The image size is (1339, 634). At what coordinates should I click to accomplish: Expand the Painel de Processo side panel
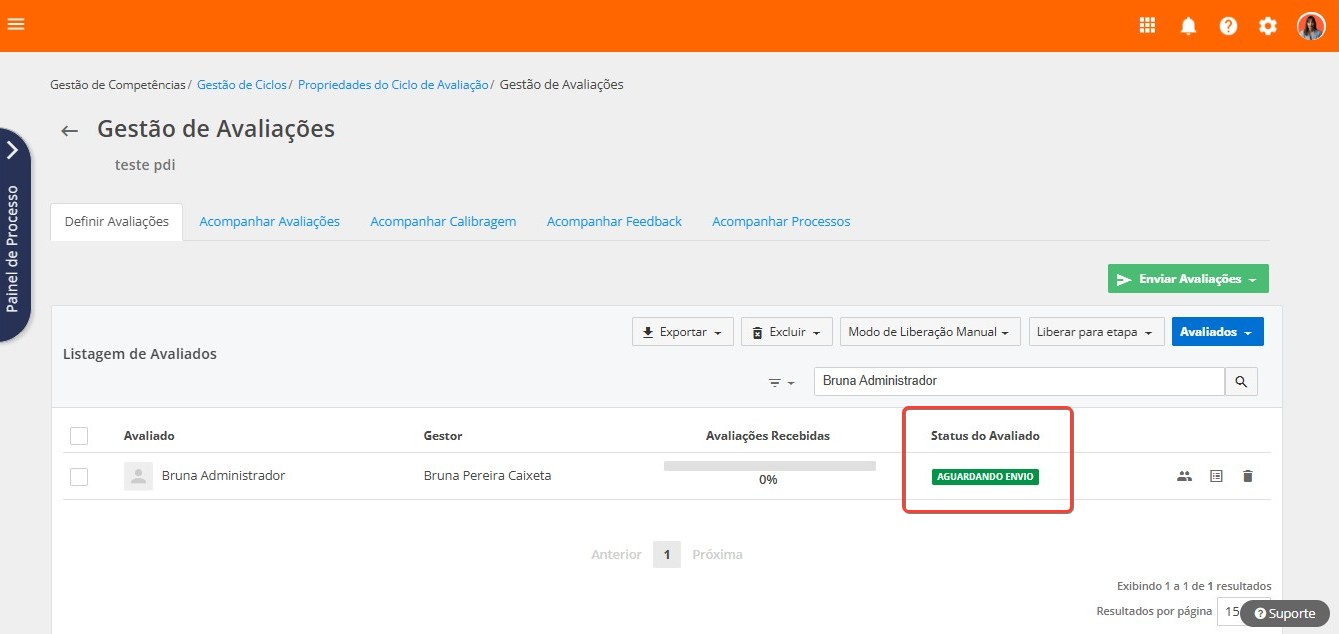point(13,150)
